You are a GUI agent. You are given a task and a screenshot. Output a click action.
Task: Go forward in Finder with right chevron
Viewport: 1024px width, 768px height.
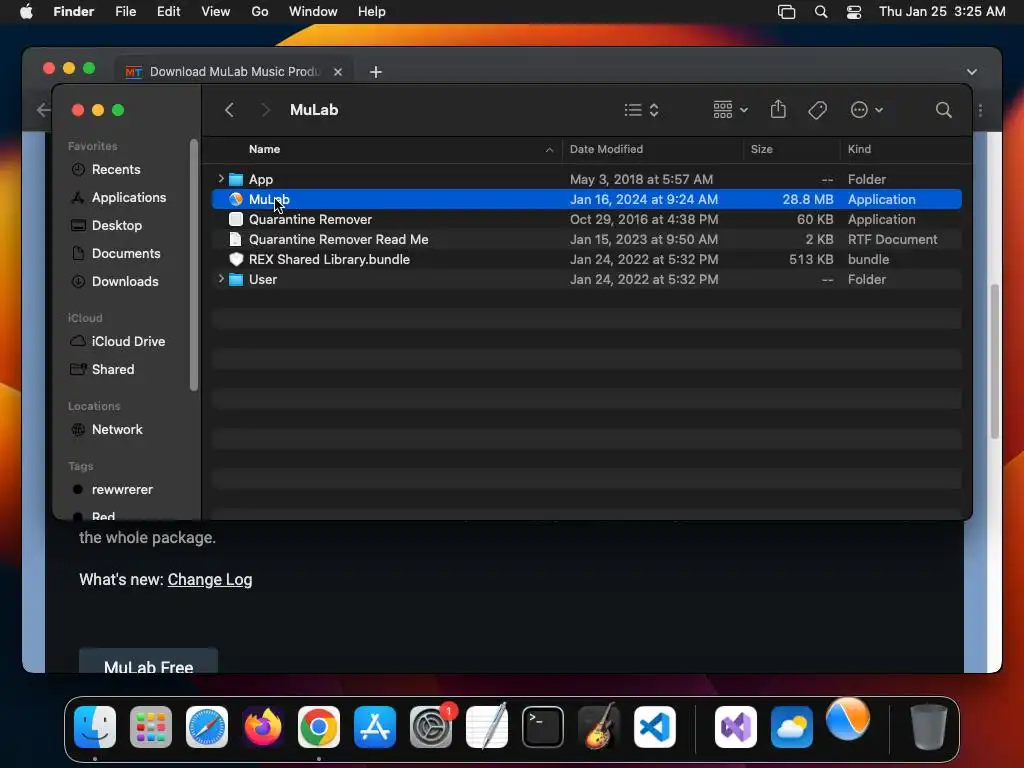pos(265,110)
